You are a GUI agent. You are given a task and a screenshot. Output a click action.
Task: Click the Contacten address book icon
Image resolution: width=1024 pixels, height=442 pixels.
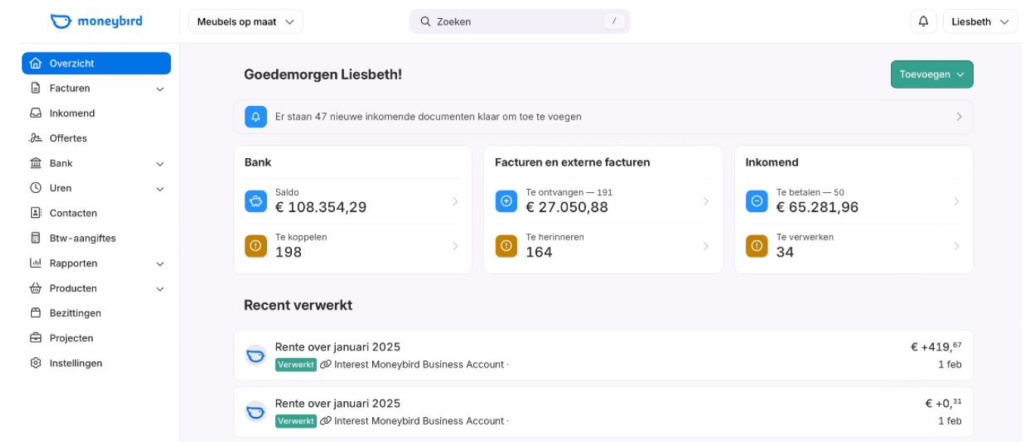click(36, 213)
